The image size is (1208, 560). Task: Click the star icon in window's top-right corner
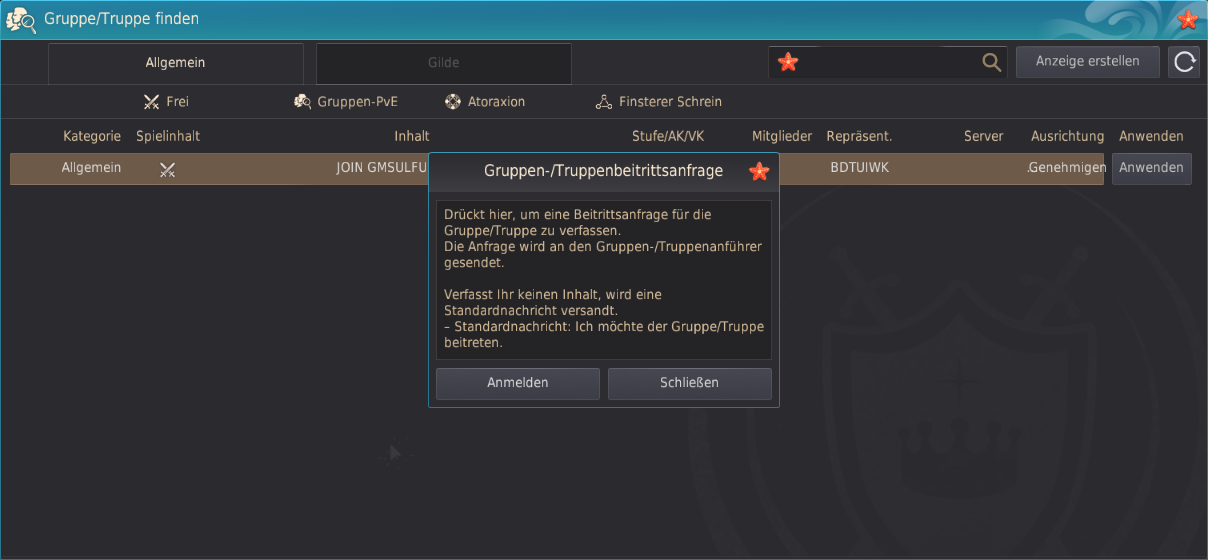pyautogui.click(x=1187, y=20)
